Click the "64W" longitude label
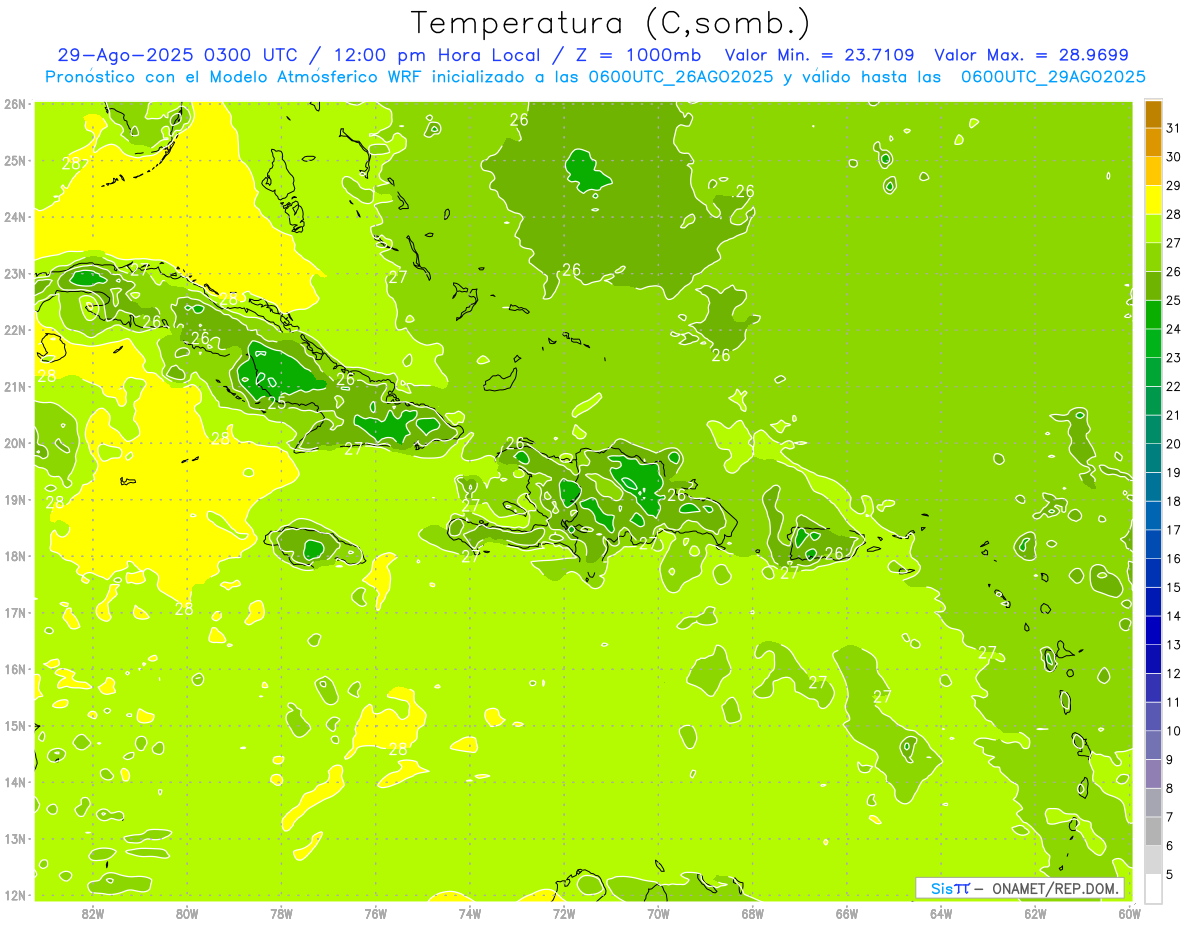1200x927 pixels. click(941, 913)
